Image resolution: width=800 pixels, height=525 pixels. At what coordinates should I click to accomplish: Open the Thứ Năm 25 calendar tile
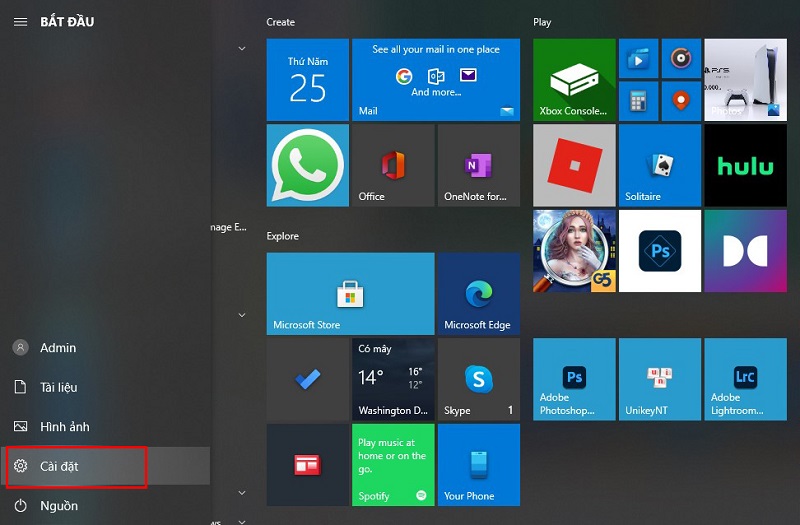(x=308, y=80)
